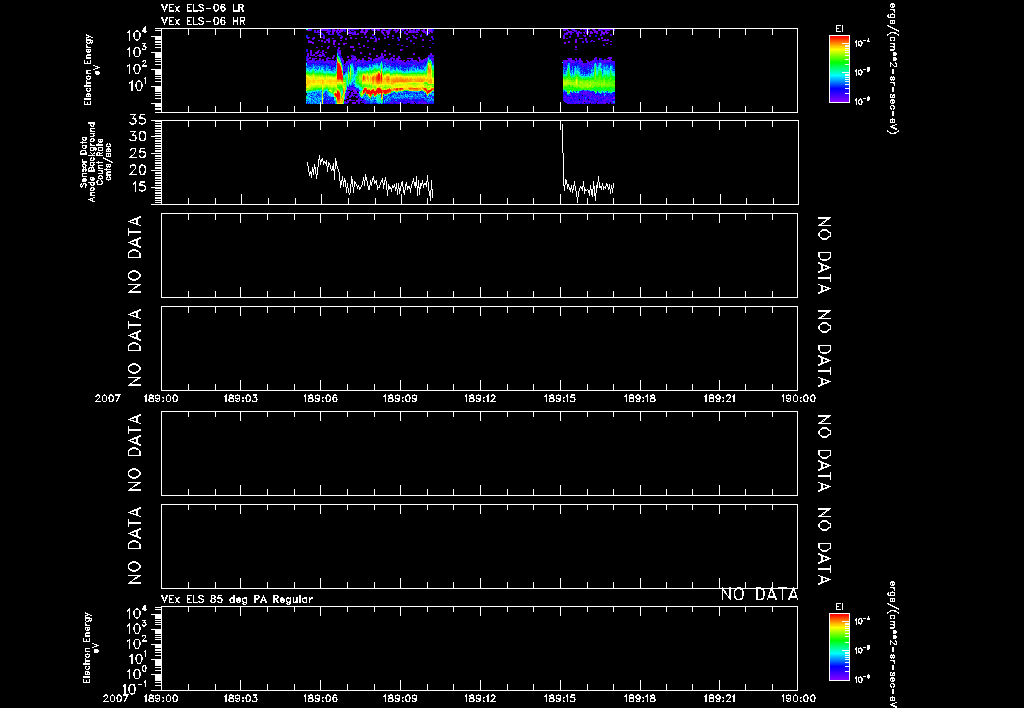Click the "25" value on count rate axis
The image size is (1024, 708).
click(138, 153)
